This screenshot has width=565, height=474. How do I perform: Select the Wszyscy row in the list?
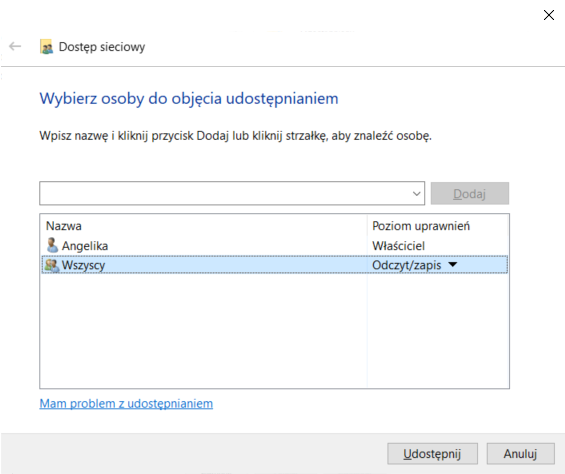(275, 265)
